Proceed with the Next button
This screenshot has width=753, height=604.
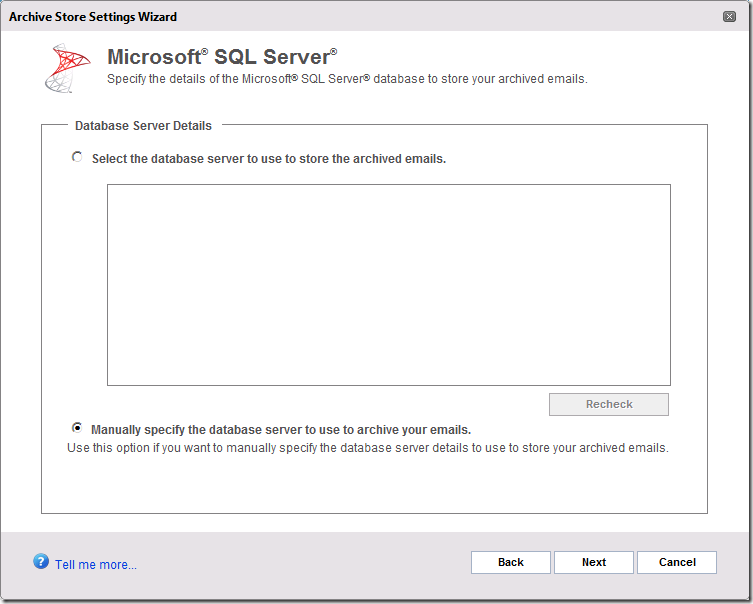coord(594,562)
